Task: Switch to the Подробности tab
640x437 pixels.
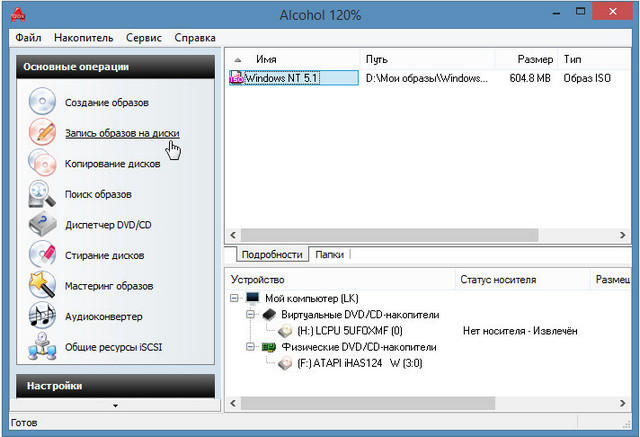Action: (272, 255)
